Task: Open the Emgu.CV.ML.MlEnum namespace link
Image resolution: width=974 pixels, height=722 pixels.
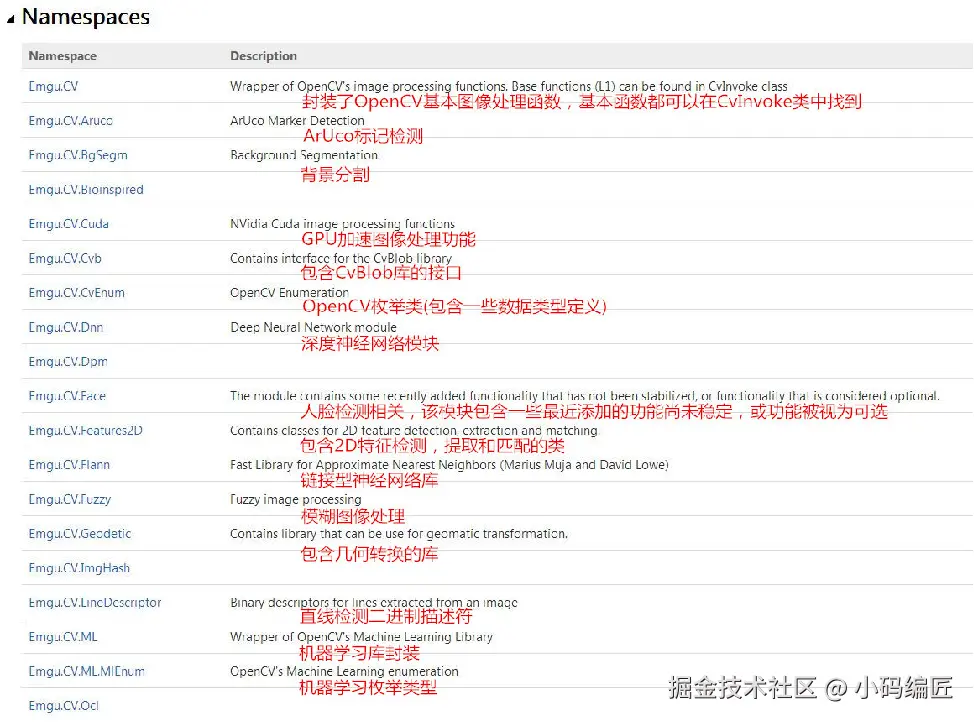Action: pos(86,672)
